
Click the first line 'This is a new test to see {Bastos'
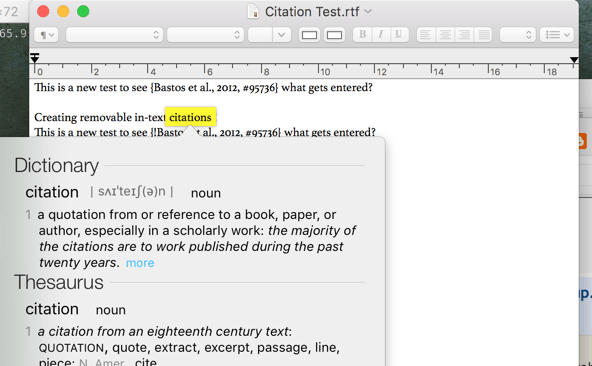tap(203, 87)
